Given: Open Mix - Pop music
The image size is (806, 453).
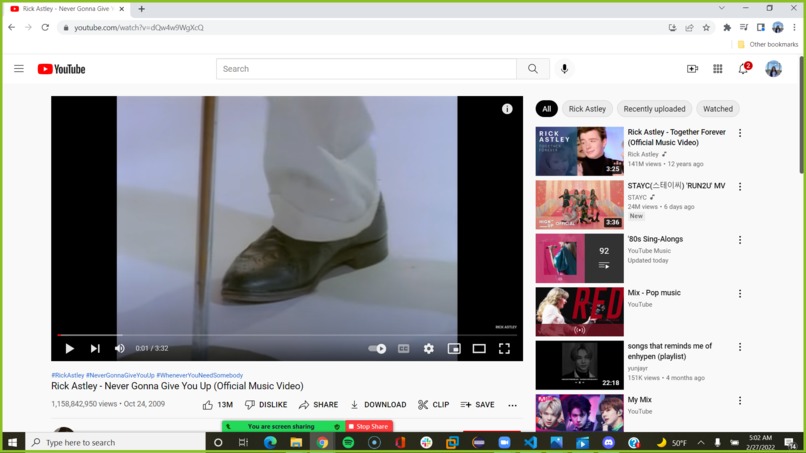Looking at the screenshot, I should tap(654, 293).
